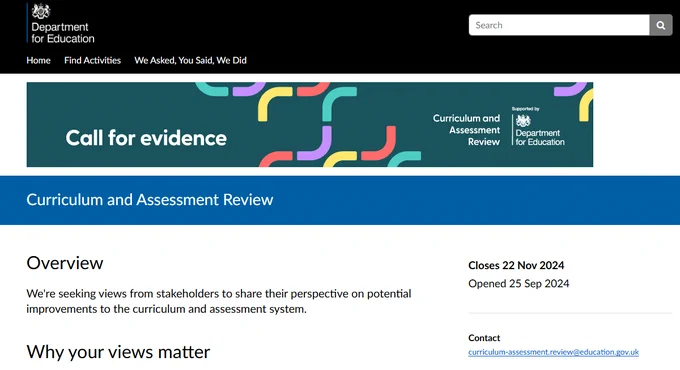Click the Opened 25 Sep 2024 text
Screen dimensions: 680x370
(x=519, y=284)
